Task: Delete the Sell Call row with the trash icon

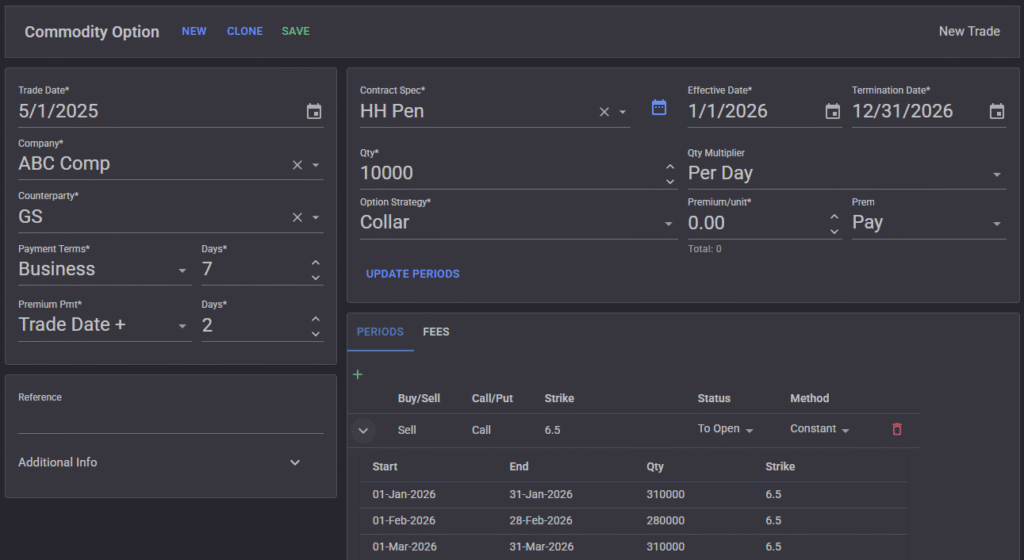Action: [897, 429]
